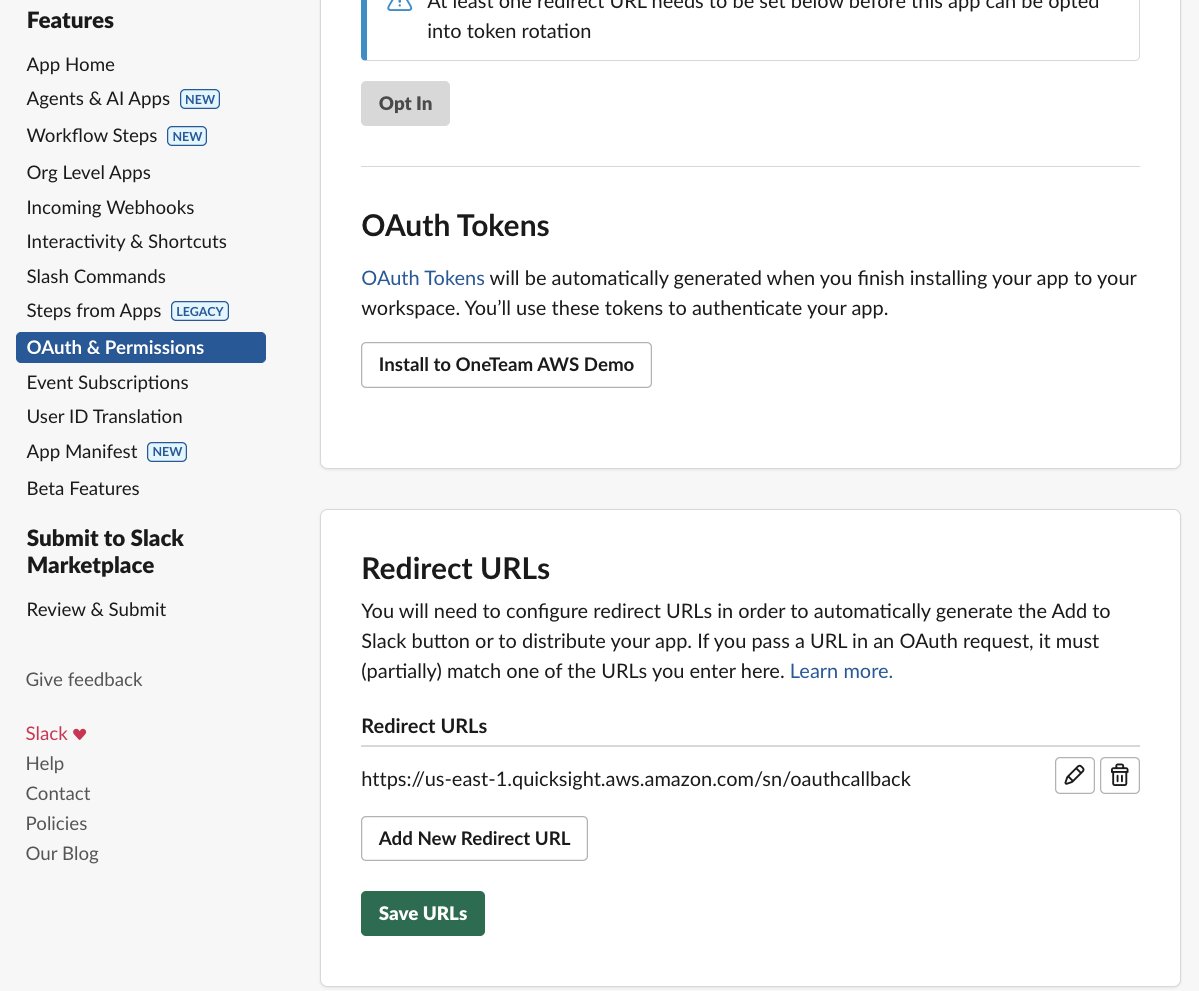Click the warning triangle icon above Opt In
Viewport: 1199px width, 991px height.
pyautogui.click(x=399, y=6)
